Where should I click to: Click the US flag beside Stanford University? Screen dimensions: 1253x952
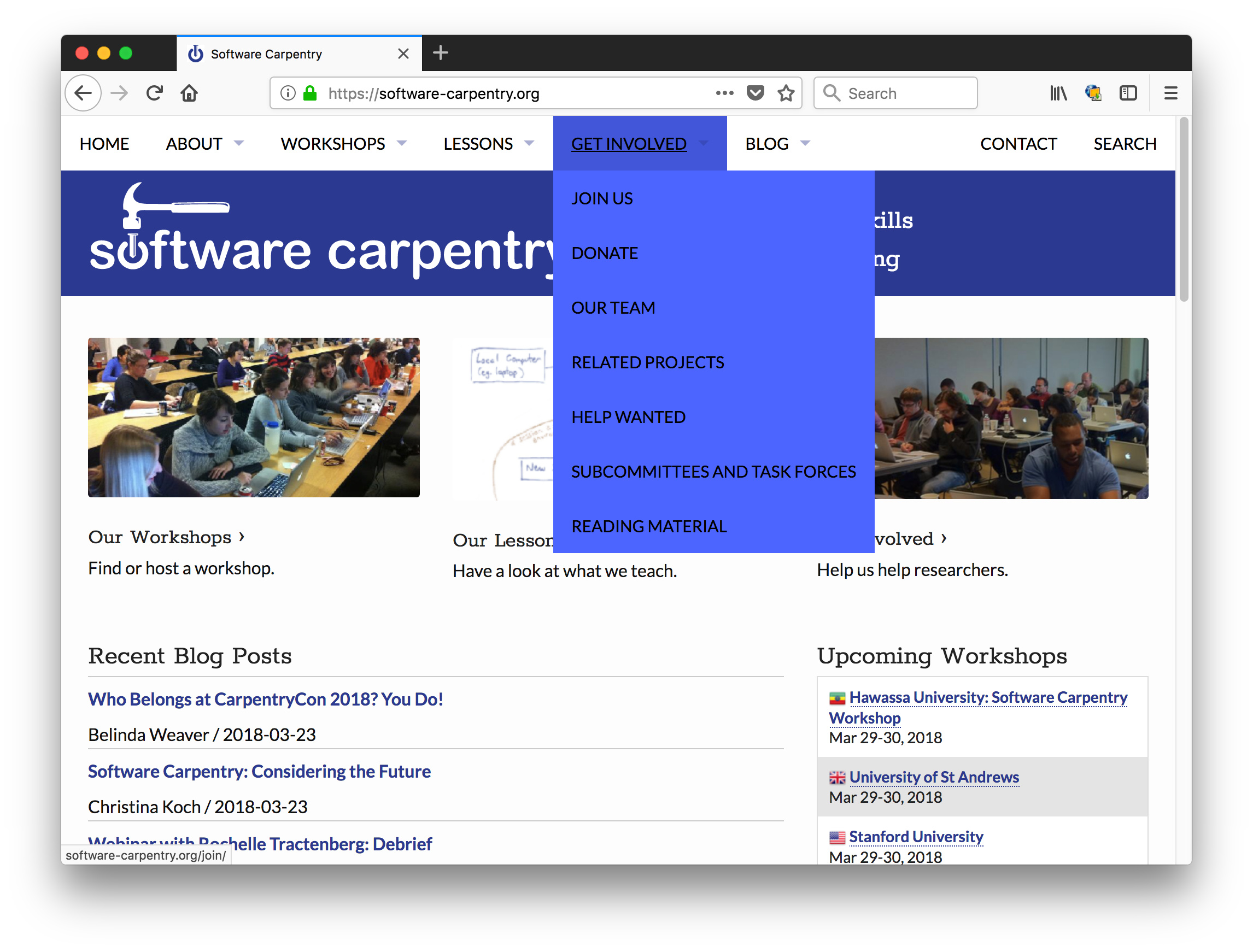coord(836,837)
